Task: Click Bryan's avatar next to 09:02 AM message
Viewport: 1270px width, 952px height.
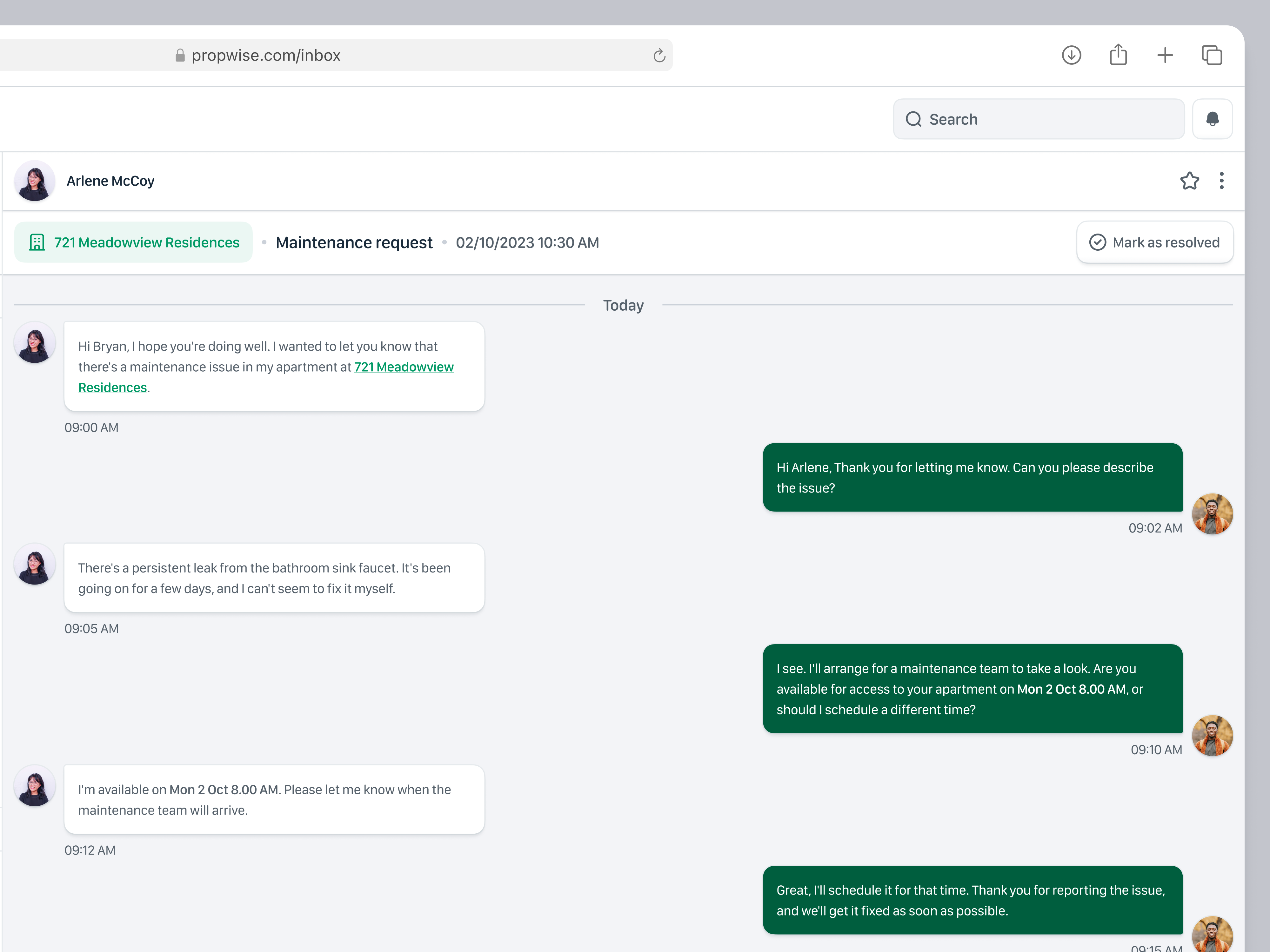Action: pyautogui.click(x=1213, y=514)
